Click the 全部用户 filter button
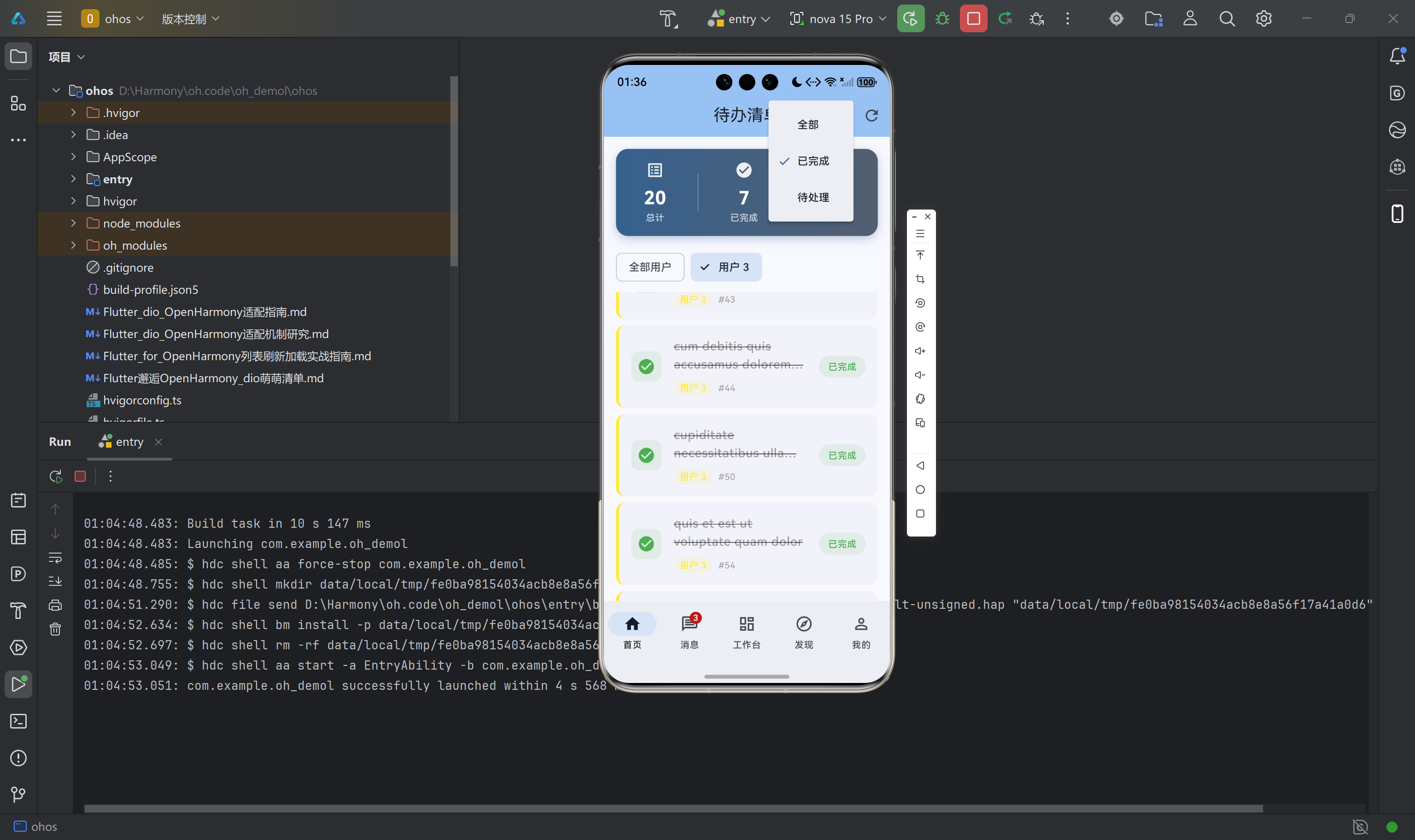 click(649, 267)
